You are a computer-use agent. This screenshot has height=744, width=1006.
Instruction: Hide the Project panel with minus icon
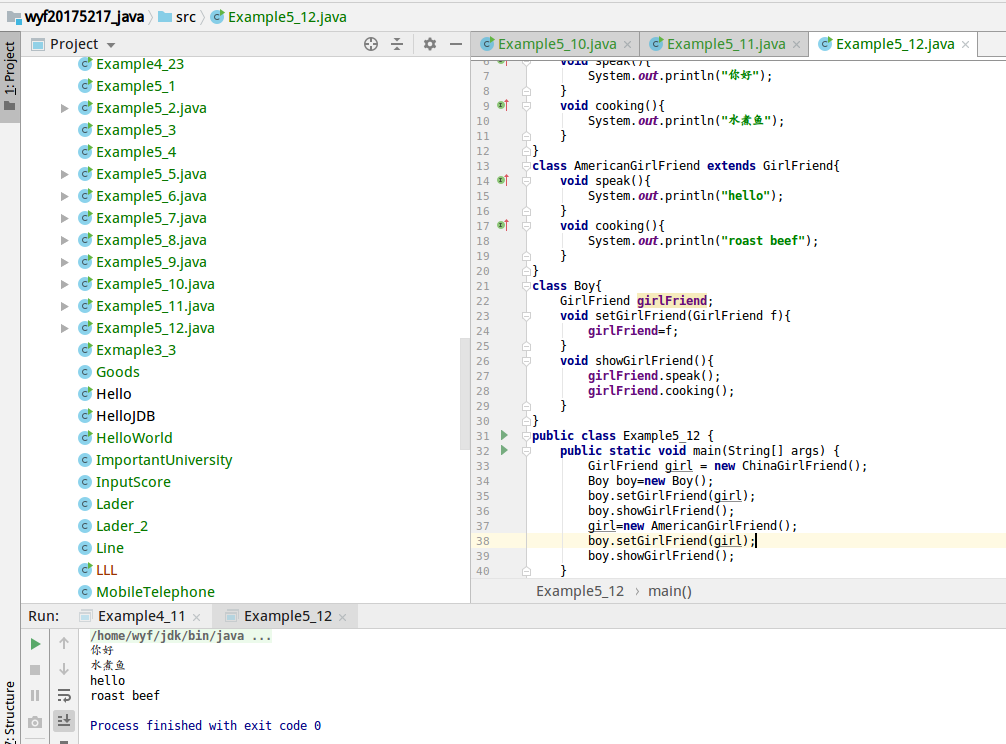pyautogui.click(x=456, y=44)
